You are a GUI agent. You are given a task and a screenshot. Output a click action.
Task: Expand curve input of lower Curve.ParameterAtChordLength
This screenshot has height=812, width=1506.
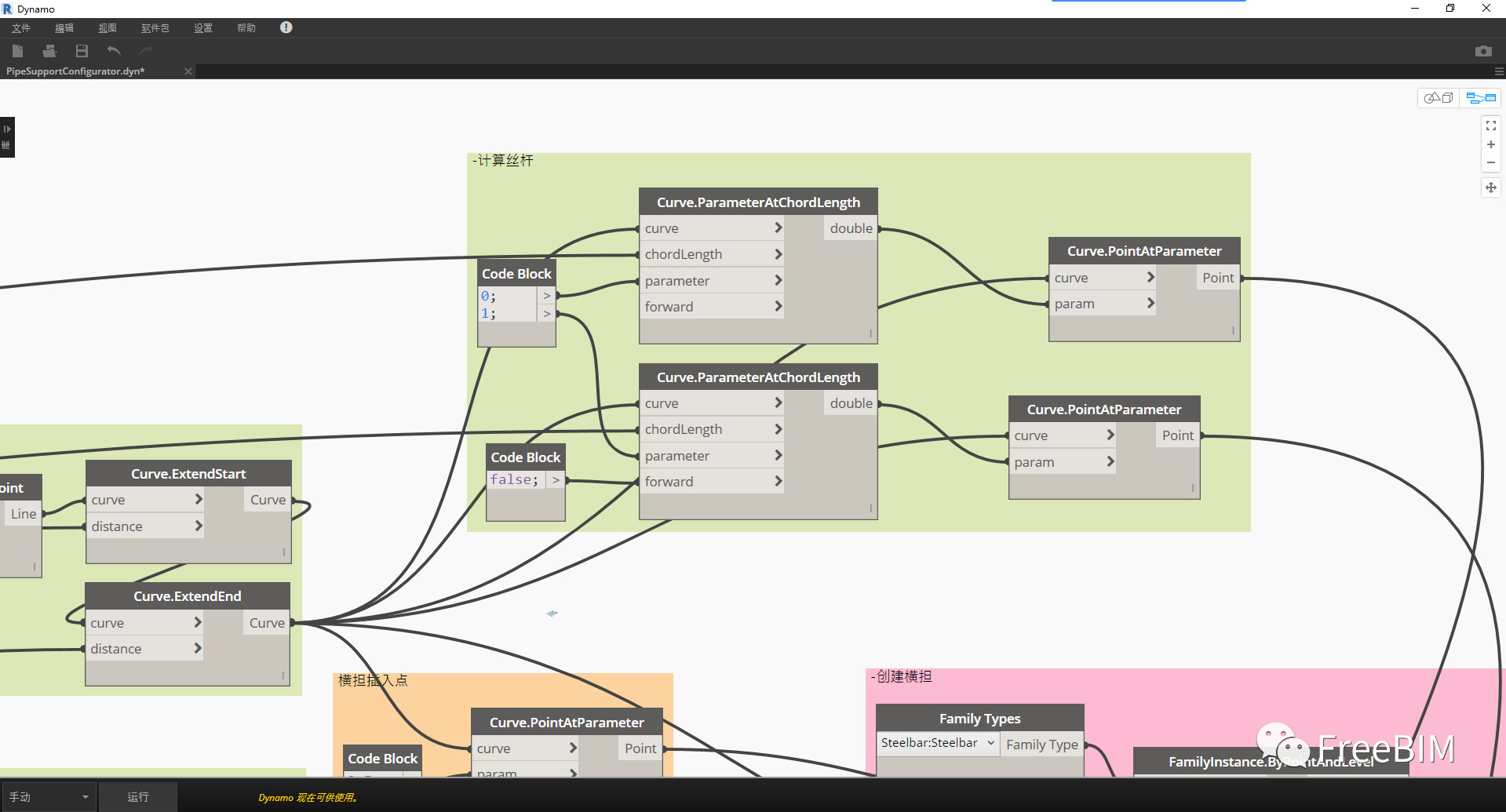[x=778, y=403]
